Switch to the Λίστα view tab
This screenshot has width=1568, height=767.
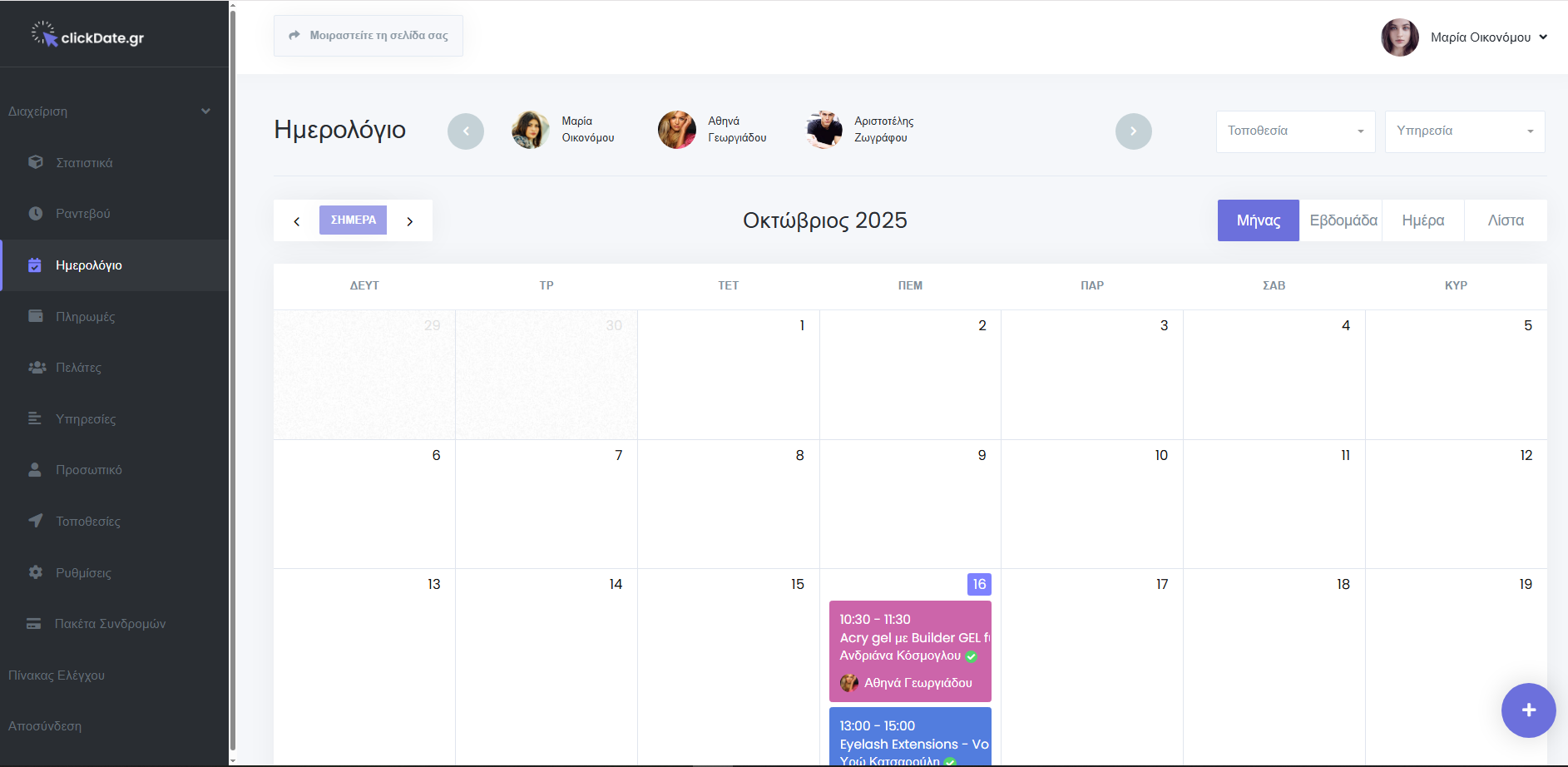click(x=1505, y=220)
